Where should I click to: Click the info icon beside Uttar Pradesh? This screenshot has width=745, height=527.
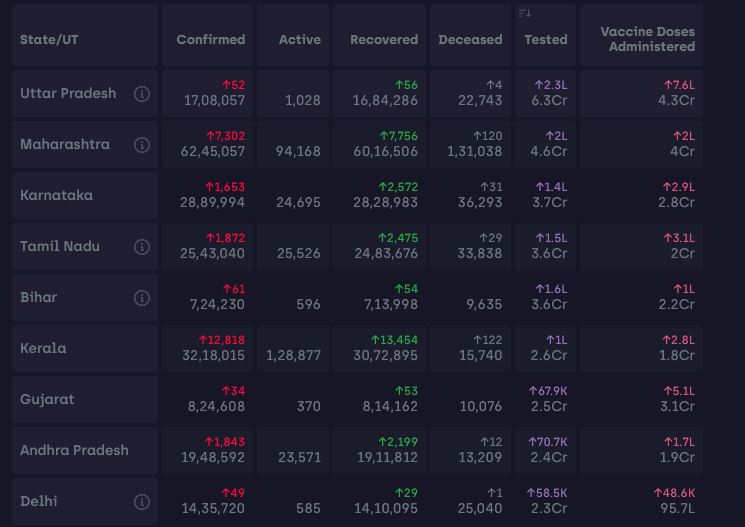click(142, 94)
